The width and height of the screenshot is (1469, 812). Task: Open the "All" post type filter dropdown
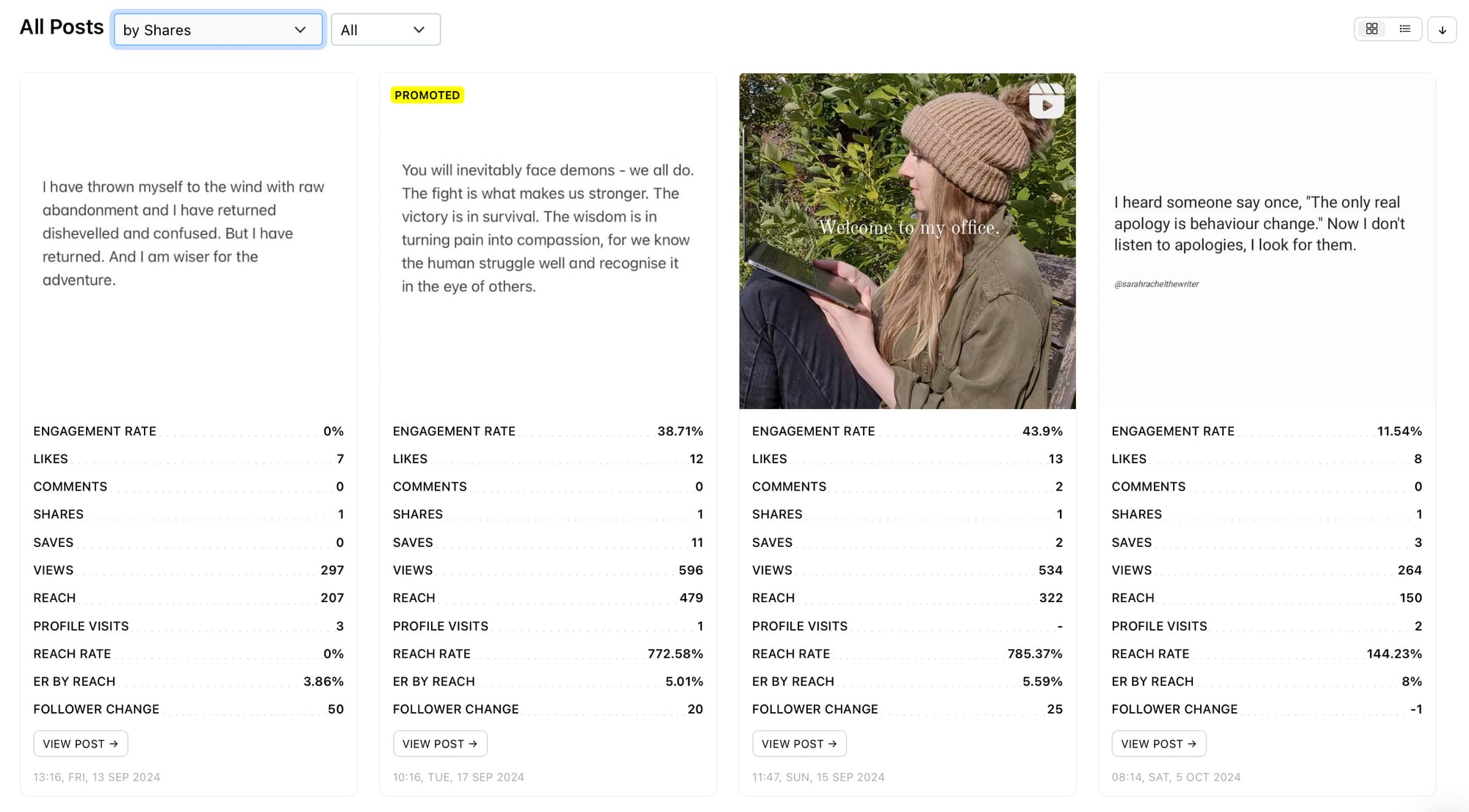point(385,29)
